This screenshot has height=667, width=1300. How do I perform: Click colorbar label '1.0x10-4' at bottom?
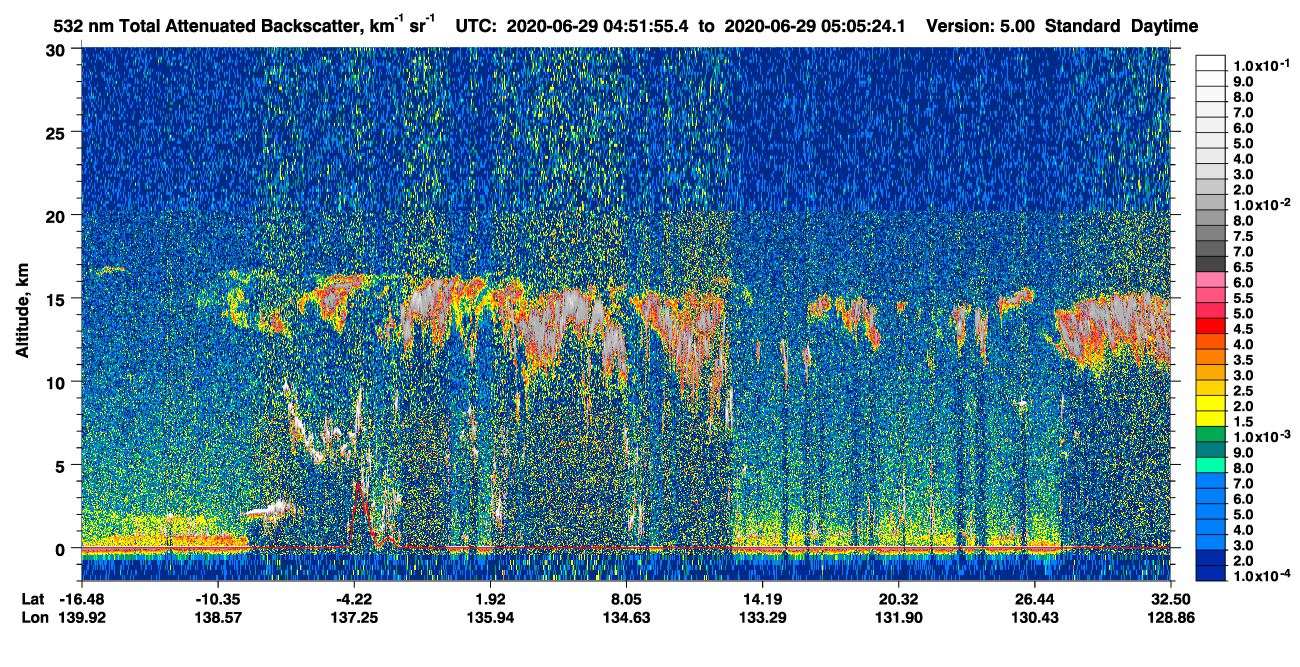tap(1261, 575)
